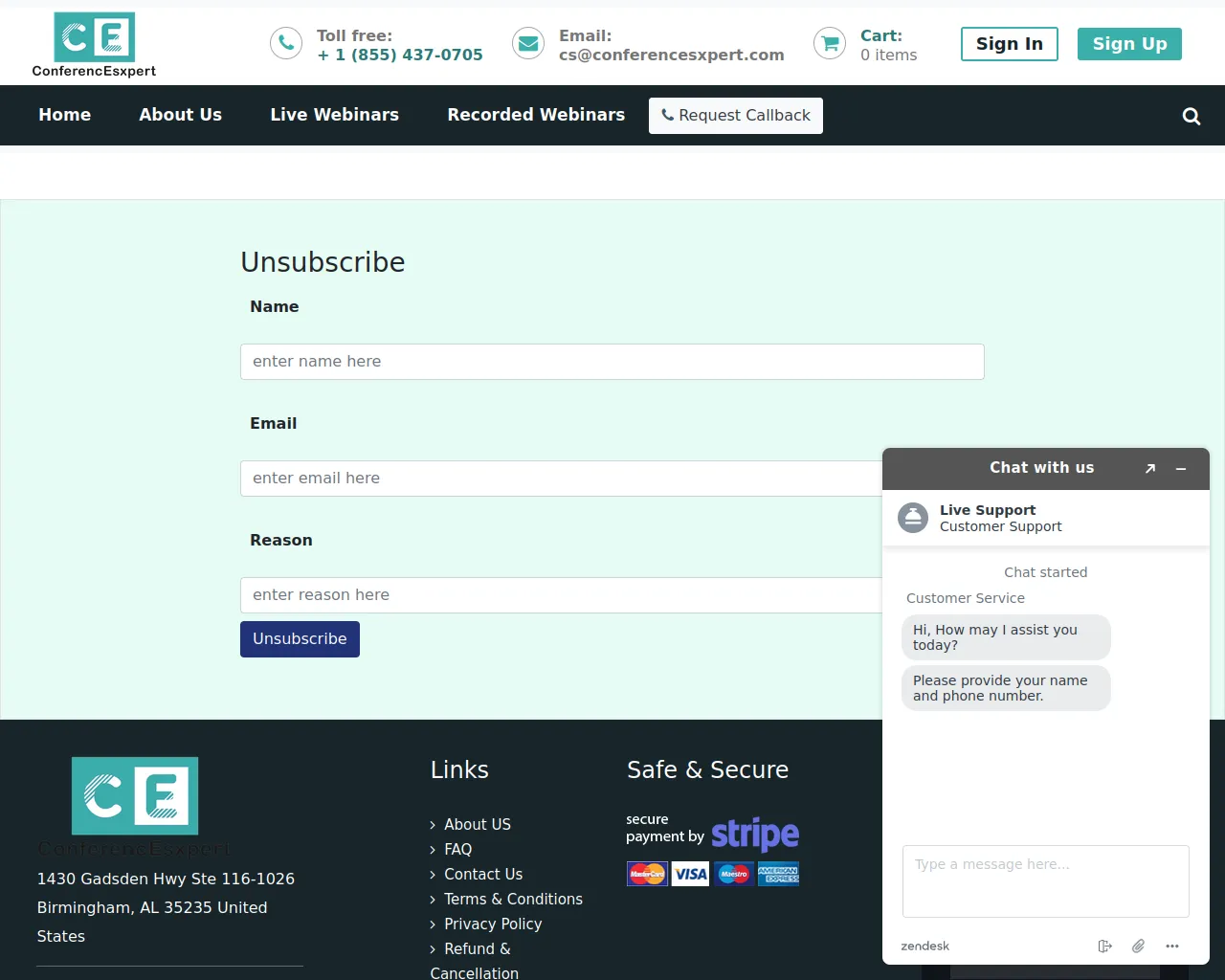Click the envelope icon next to email address
1225x980 pixels.
click(x=528, y=43)
